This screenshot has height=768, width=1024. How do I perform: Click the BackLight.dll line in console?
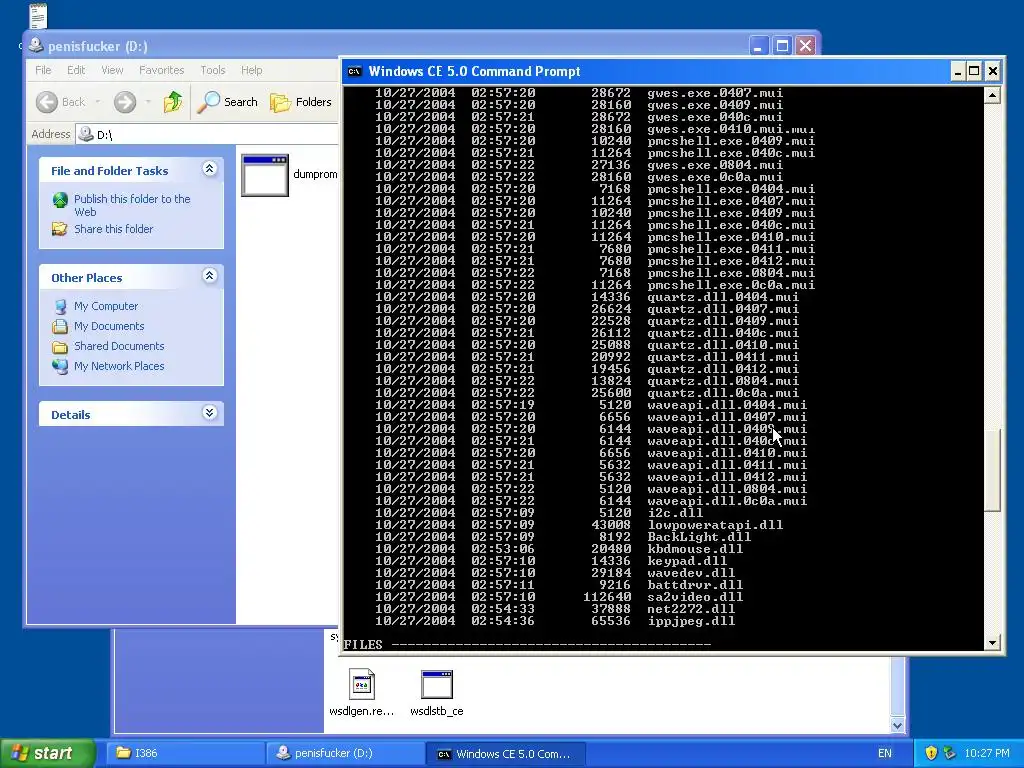point(563,537)
